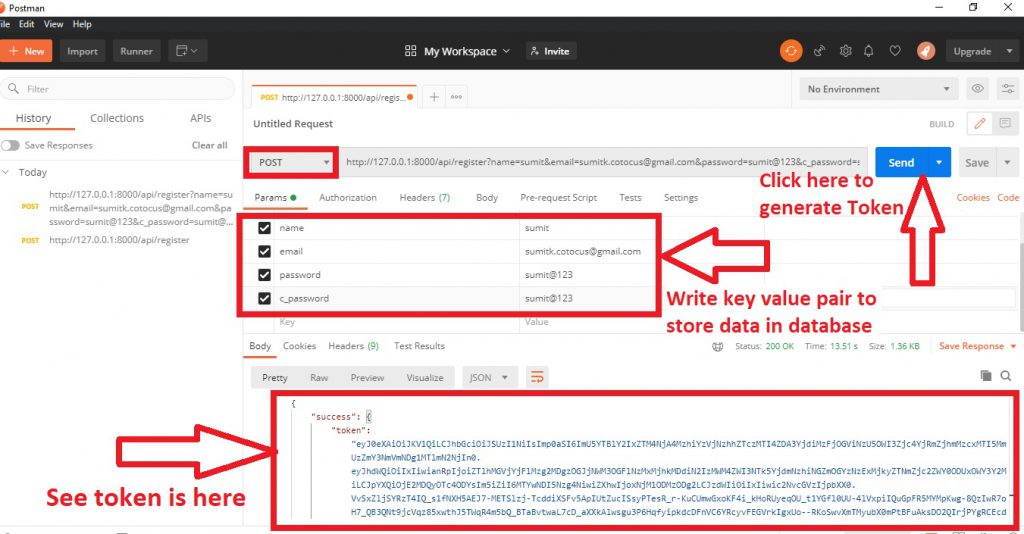
Task: Click the environment quick look eye icon
Action: point(978,89)
